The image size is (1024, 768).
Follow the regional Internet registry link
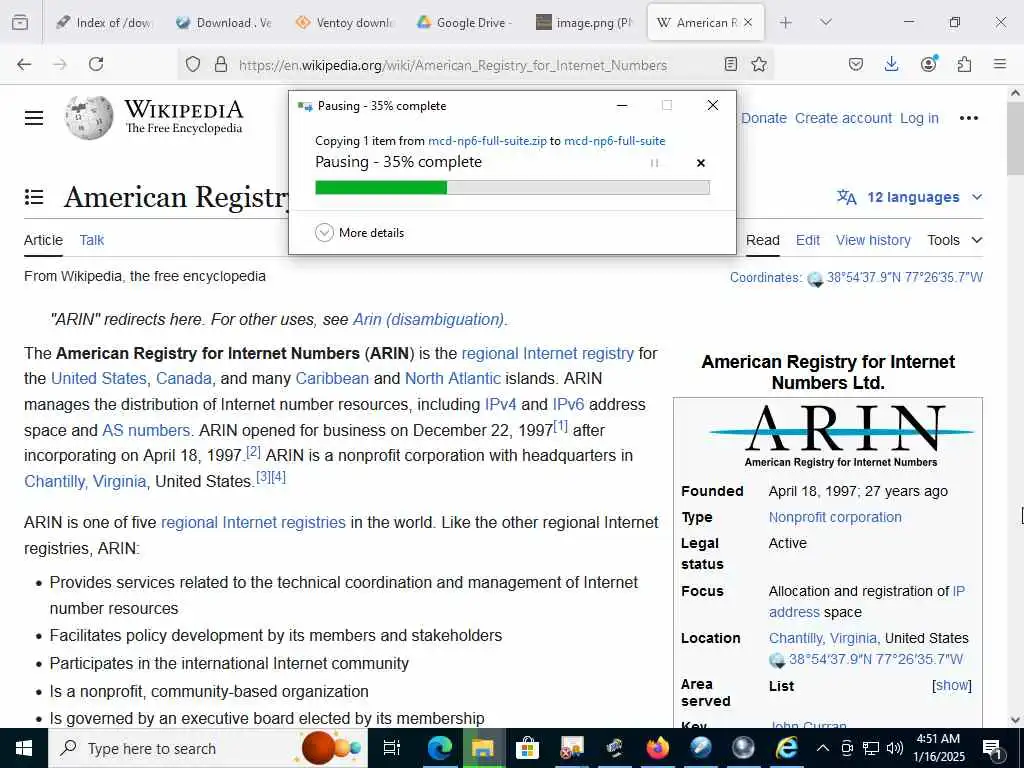point(547,353)
